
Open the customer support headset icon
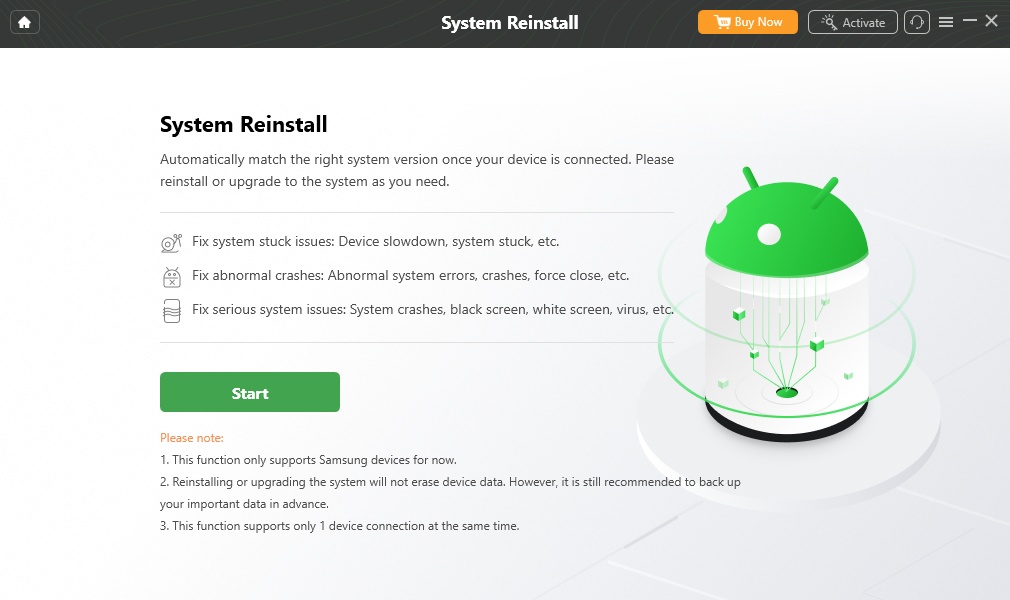pyautogui.click(x=917, y=23)
